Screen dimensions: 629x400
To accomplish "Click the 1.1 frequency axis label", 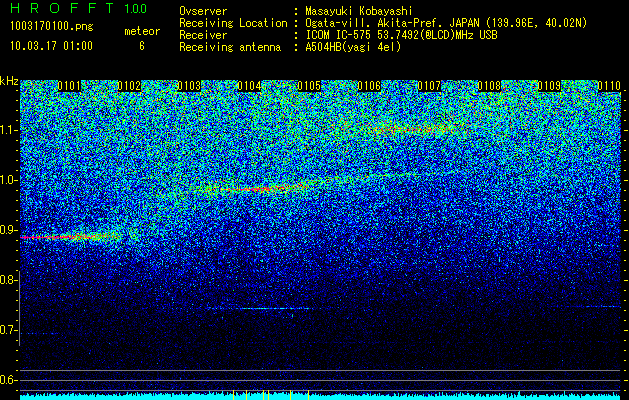I will pyautogui.click(x=6, y=130).
